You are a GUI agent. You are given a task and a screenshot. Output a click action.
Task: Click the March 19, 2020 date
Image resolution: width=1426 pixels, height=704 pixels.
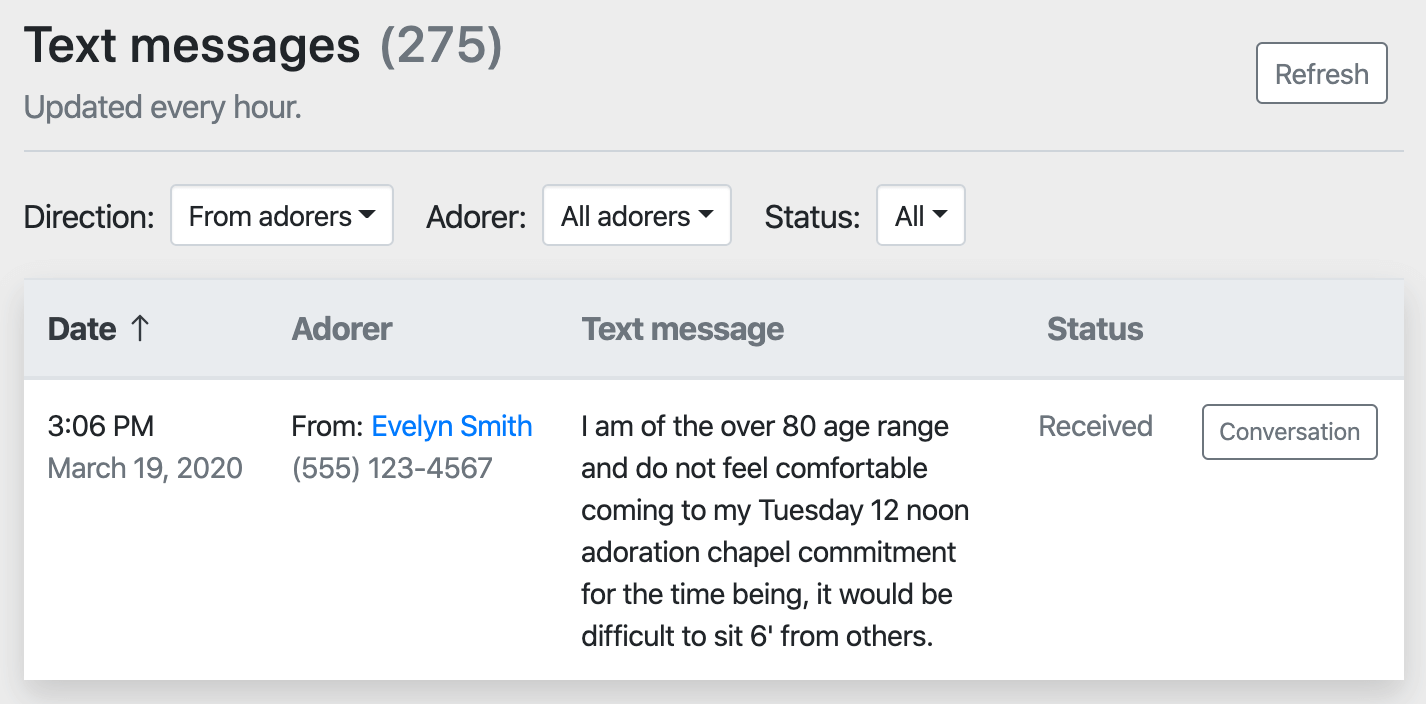[x=145, y=468]
